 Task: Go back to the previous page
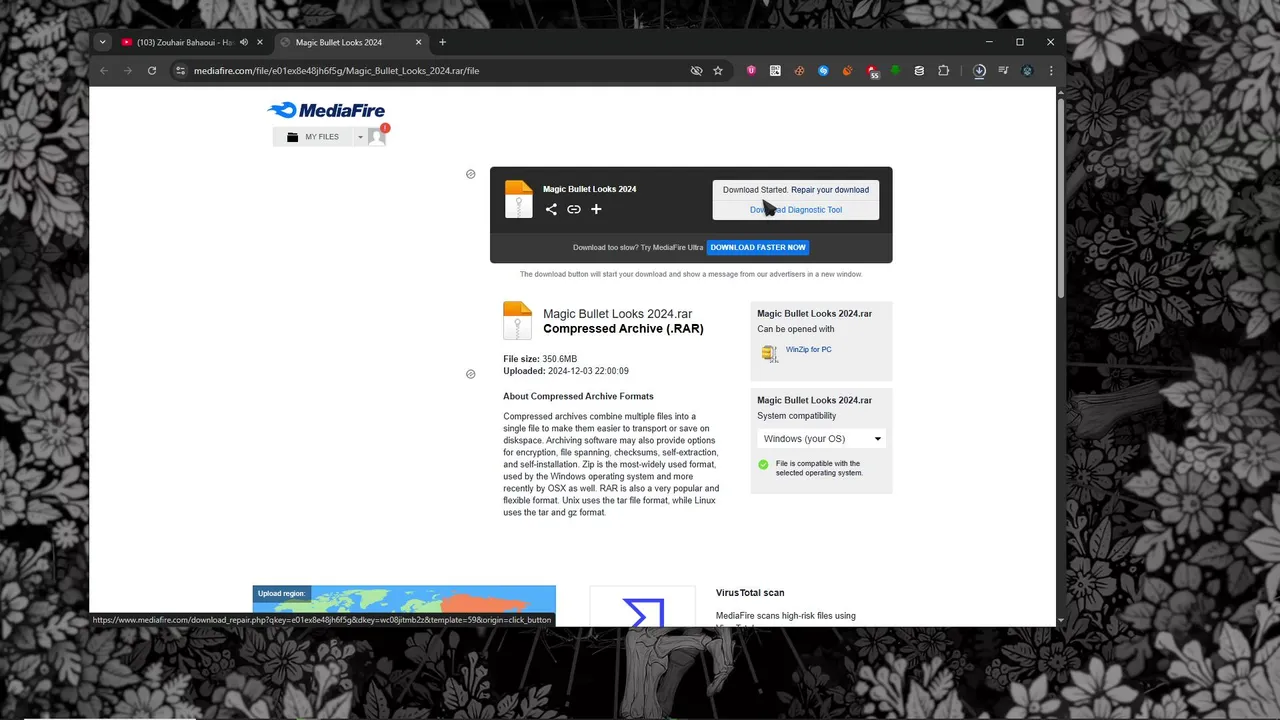tap(104, 71)
